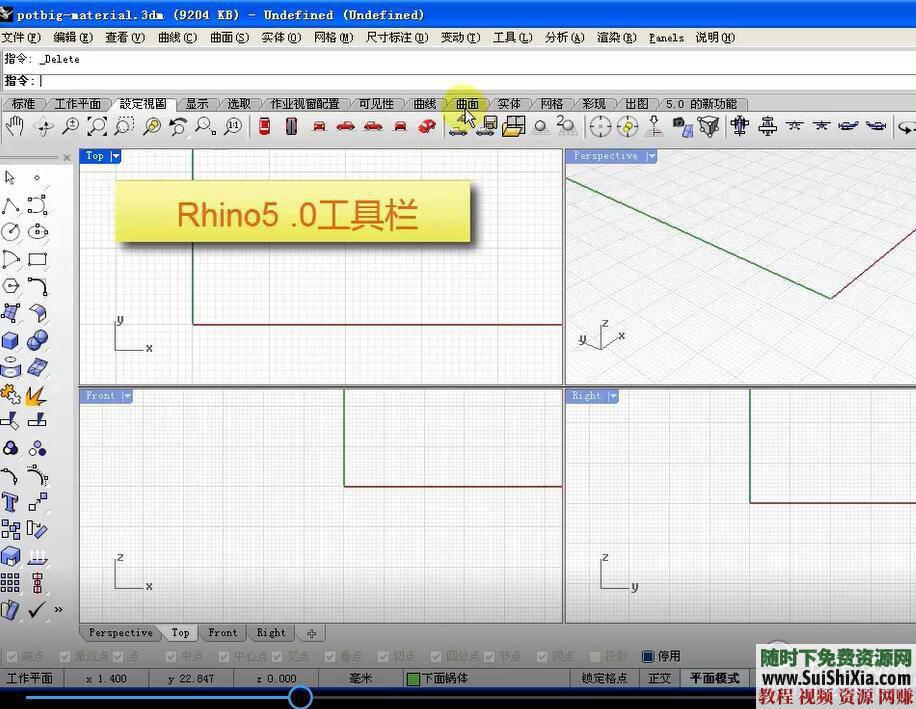Select the Polygon tool

click(x=11, y=285)
